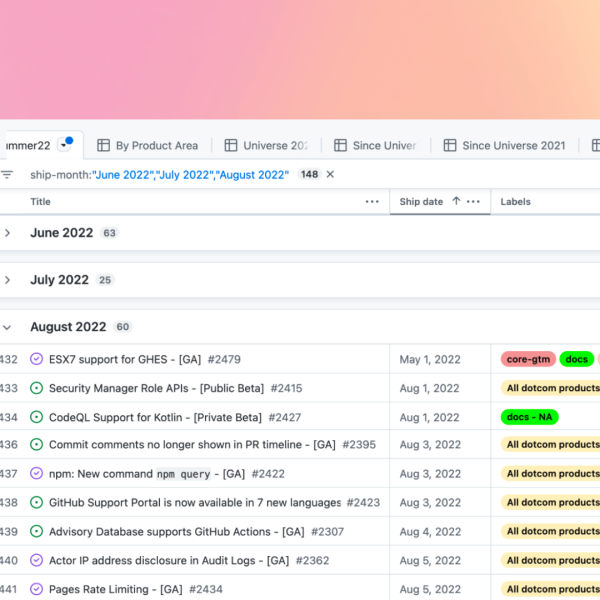Click the 148 filter result count

pos(309,174)
